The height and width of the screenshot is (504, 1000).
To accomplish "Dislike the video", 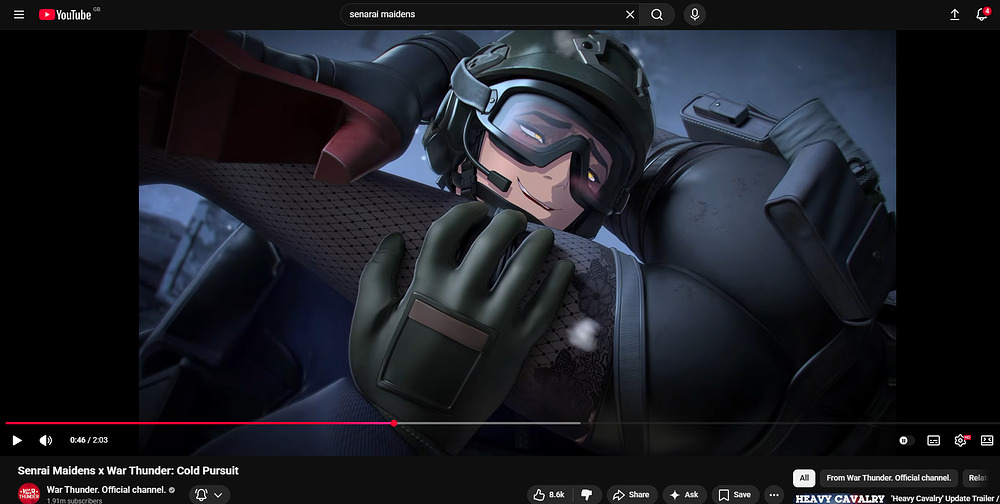I will click(587, 494).
